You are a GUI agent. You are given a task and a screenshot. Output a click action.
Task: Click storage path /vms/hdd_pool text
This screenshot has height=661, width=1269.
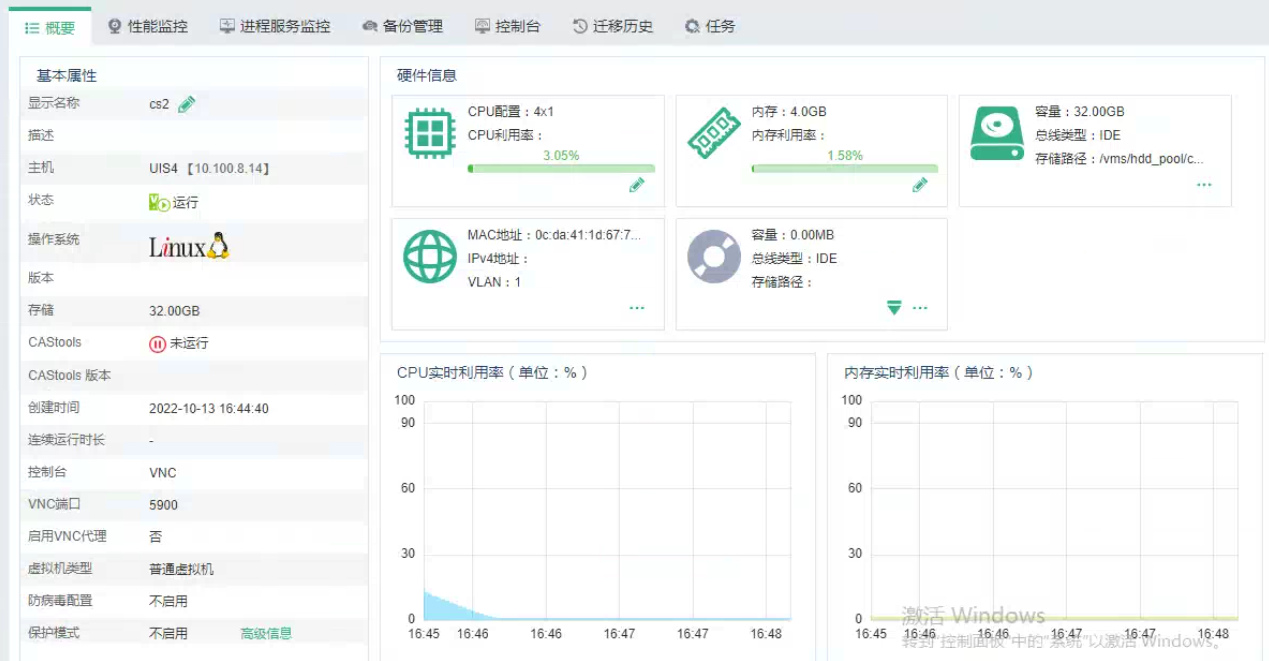pos(1119,158)
